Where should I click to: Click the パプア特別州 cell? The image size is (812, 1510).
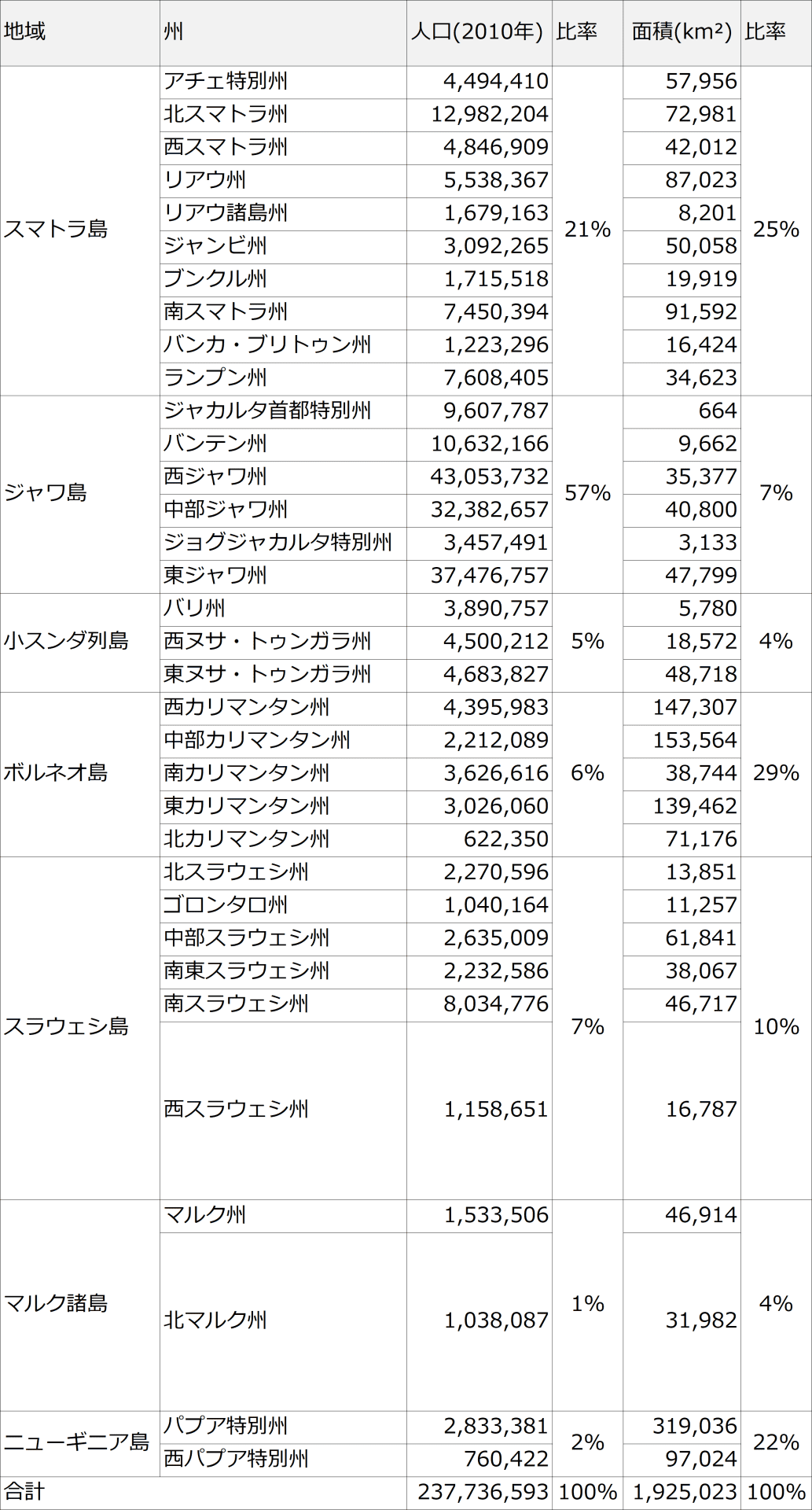click(283, 1427)
